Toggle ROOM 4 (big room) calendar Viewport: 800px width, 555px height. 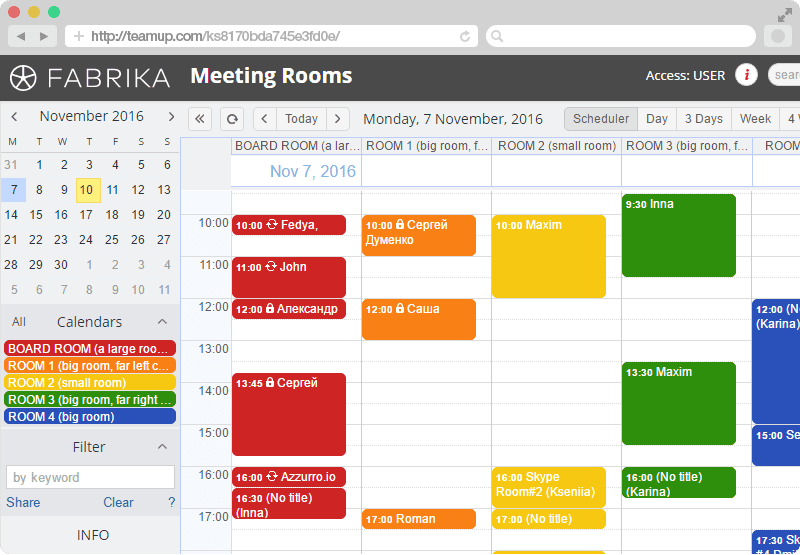pos(90,416)
